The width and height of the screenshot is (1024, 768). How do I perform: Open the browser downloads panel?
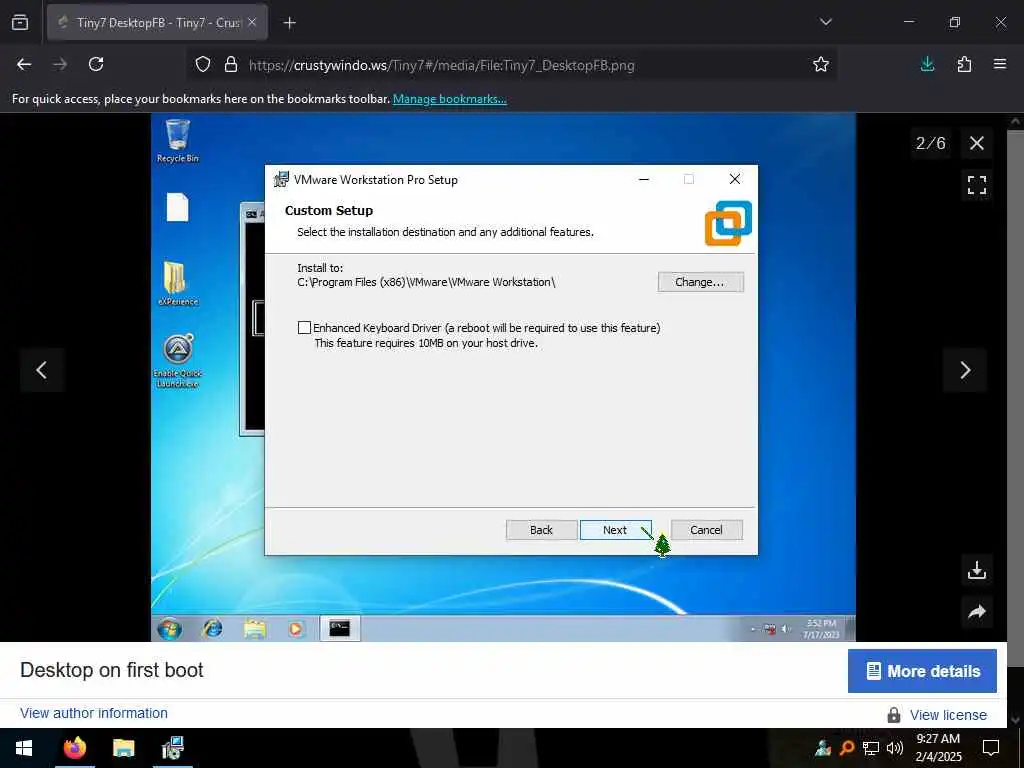point(927,64)
